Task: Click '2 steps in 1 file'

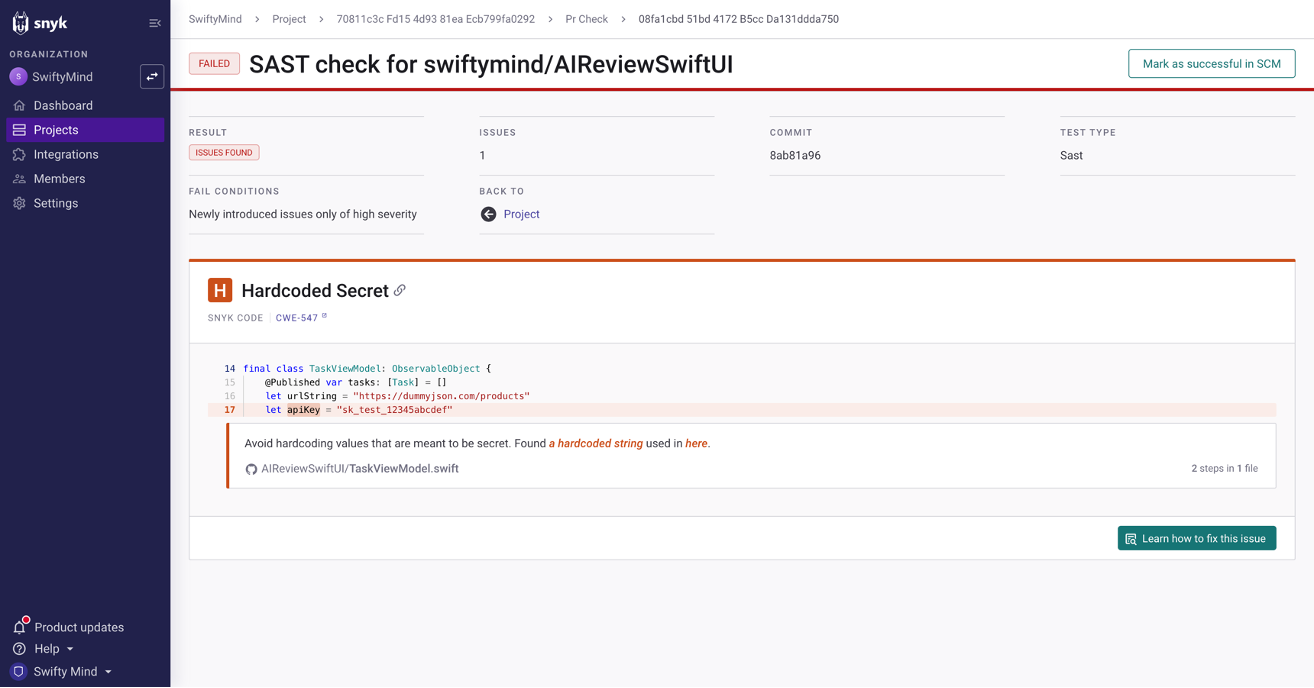Action: coord(1224,469)
